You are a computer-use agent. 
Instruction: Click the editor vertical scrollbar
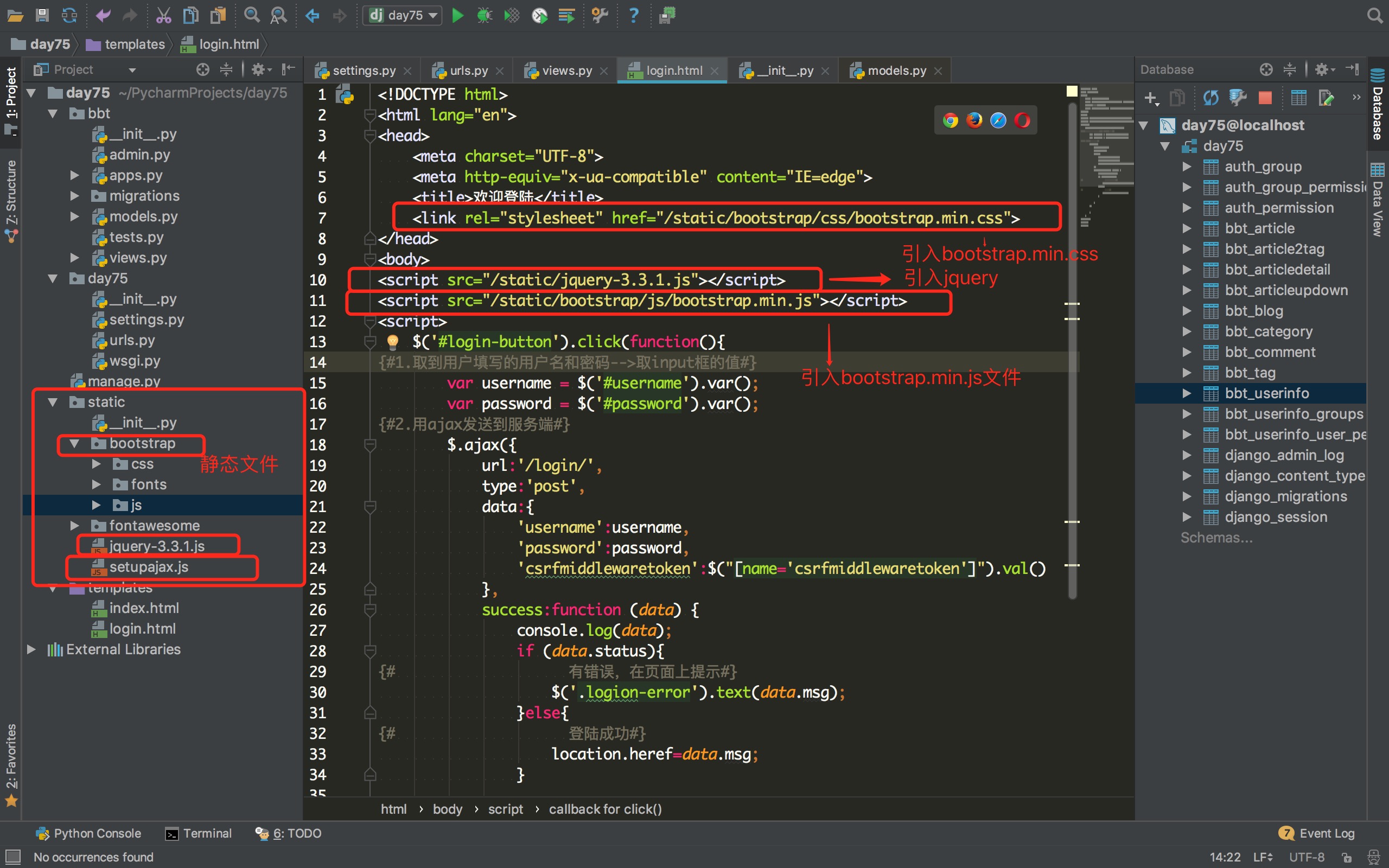1072,350
